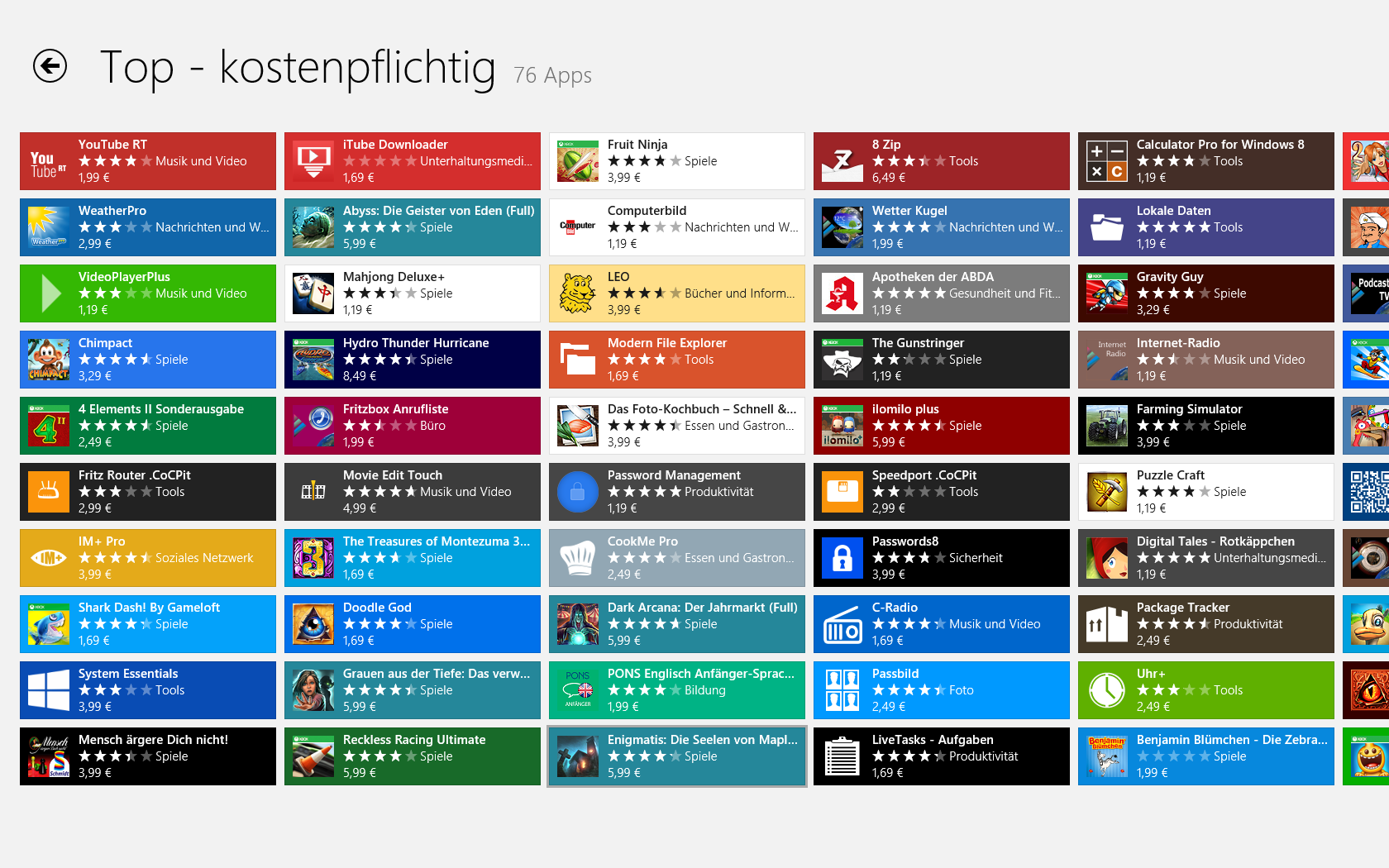Open the 8 Zip app icon
This screenshot has height=868, width=1389.
842,161
